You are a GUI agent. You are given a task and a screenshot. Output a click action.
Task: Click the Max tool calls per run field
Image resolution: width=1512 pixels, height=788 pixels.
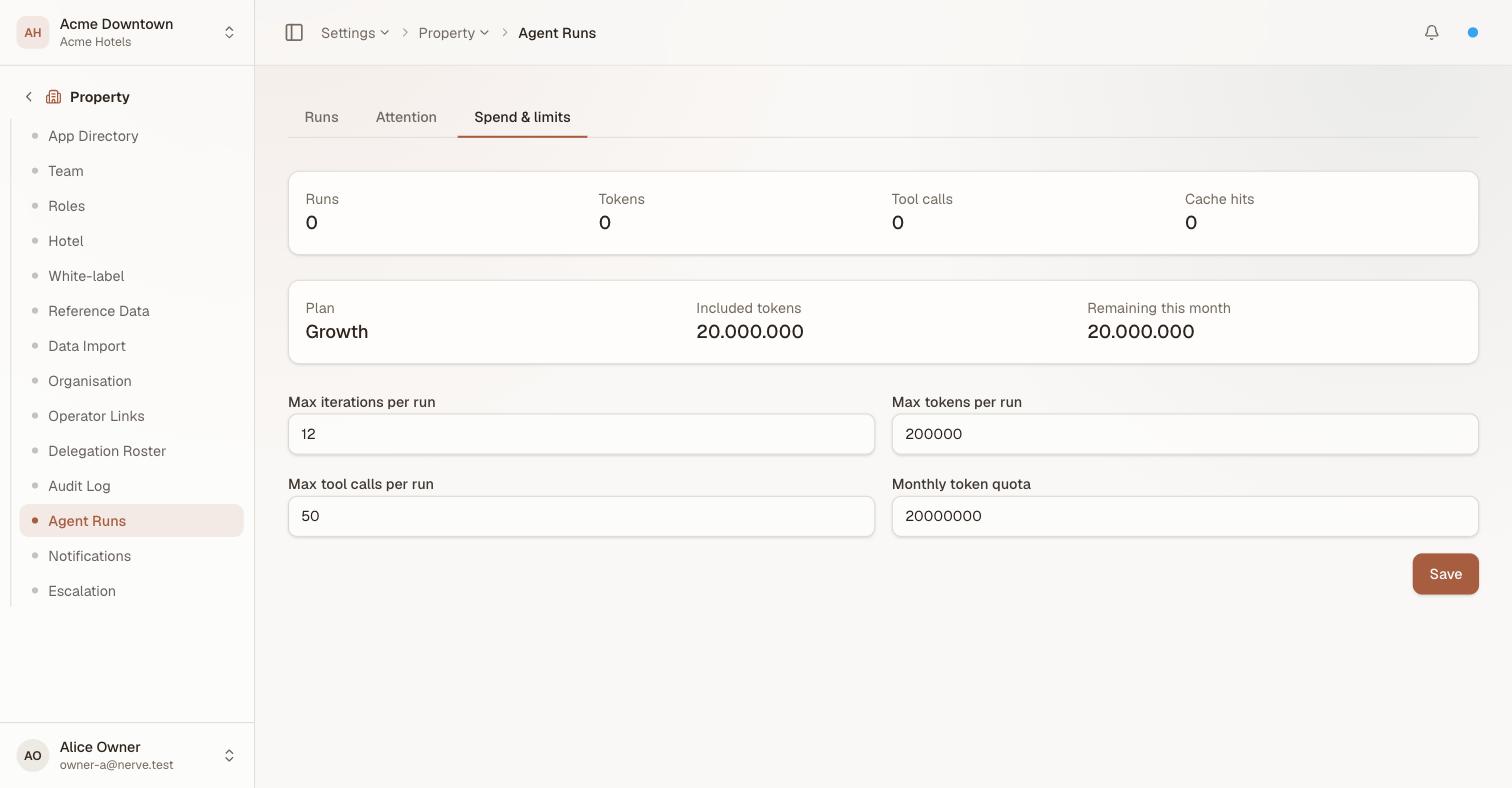click(x=581, y=516)
